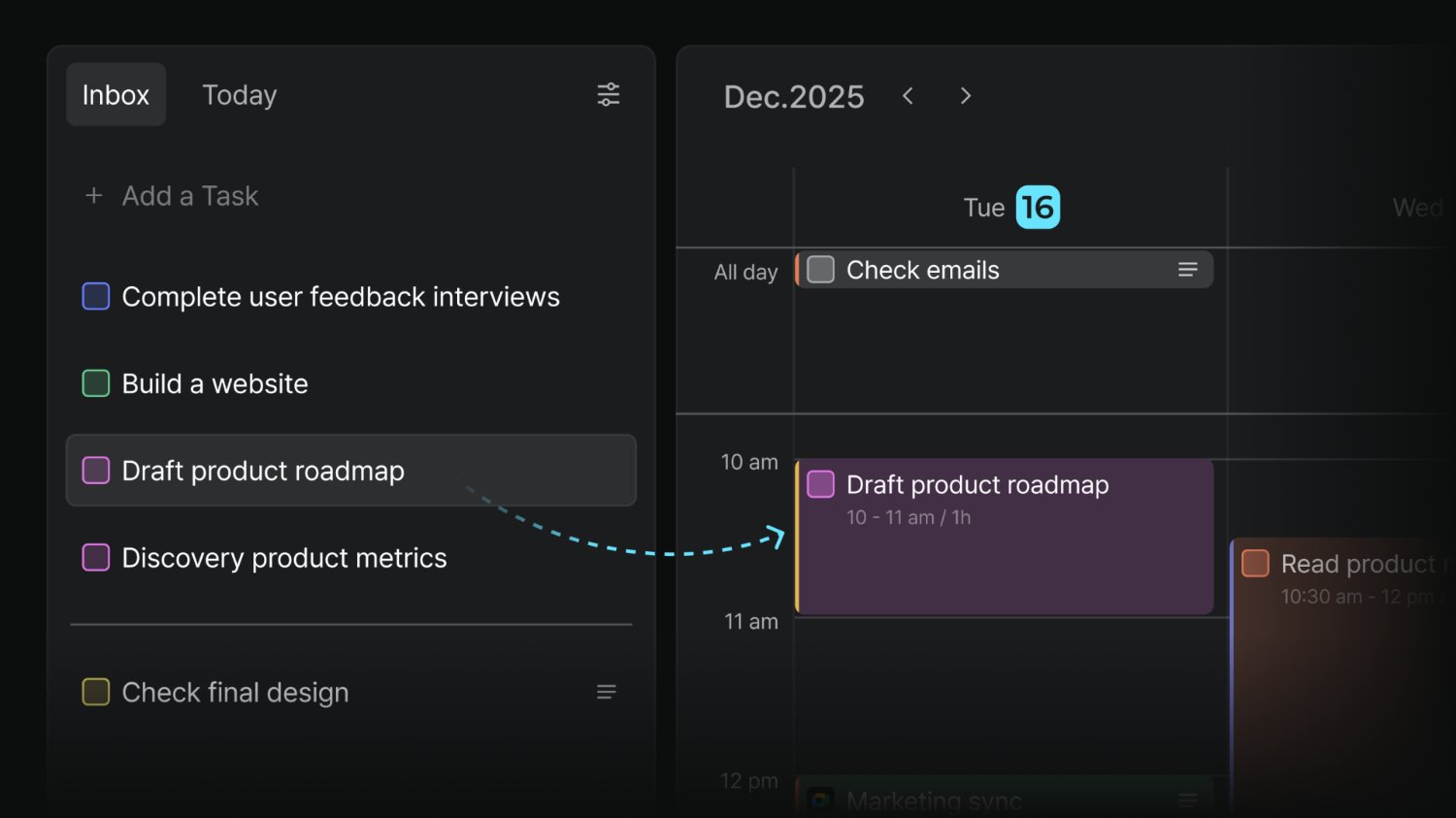Viewport: 1456px width, 818px height.
Task: Tick the Check emails checkbox in calendar
Action: click(x=820, y=270)
